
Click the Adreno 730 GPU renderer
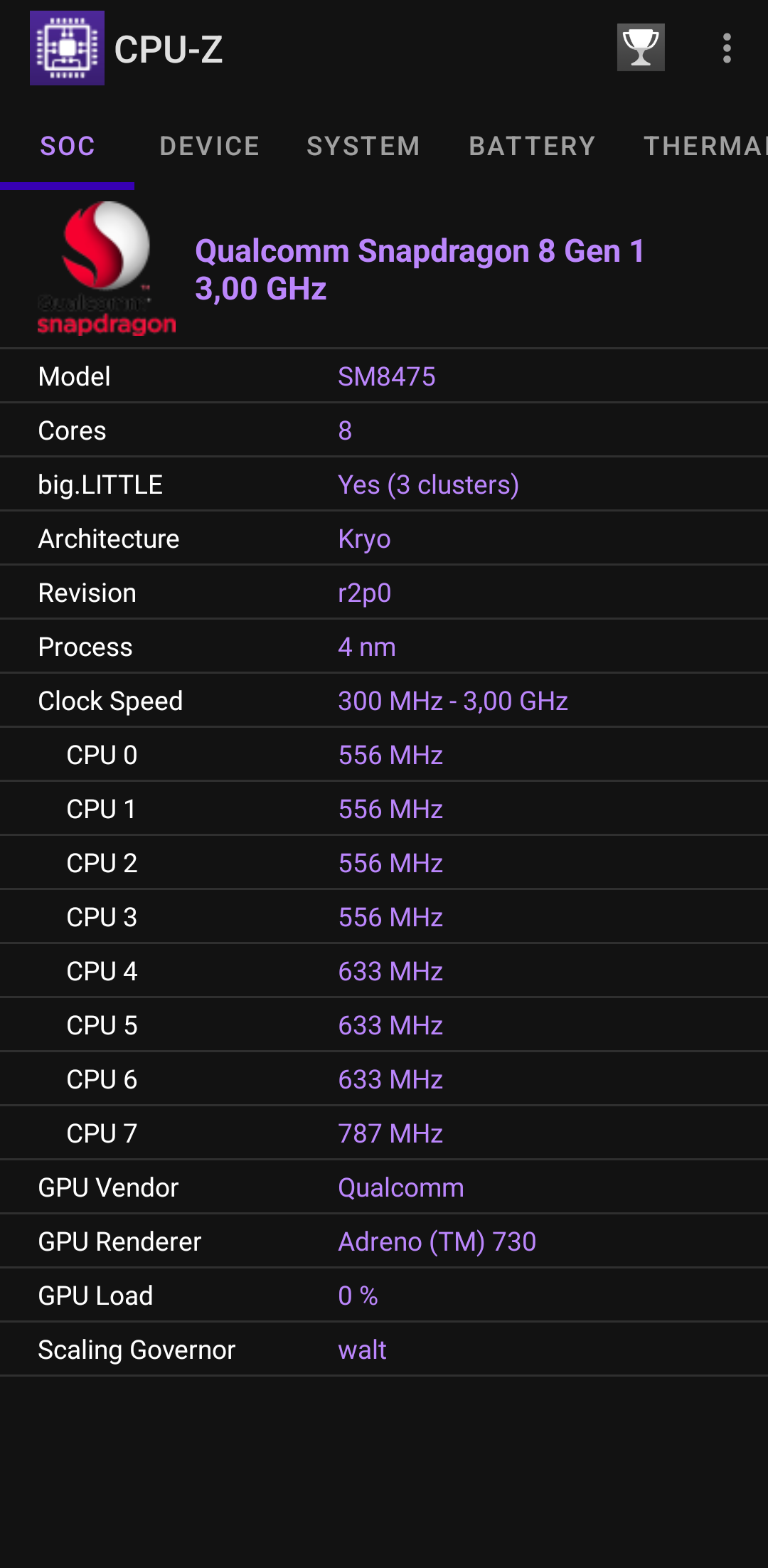point(438,1241)
